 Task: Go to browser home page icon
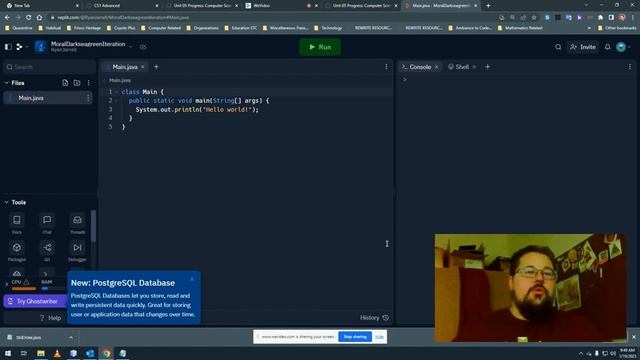[39, 18]
